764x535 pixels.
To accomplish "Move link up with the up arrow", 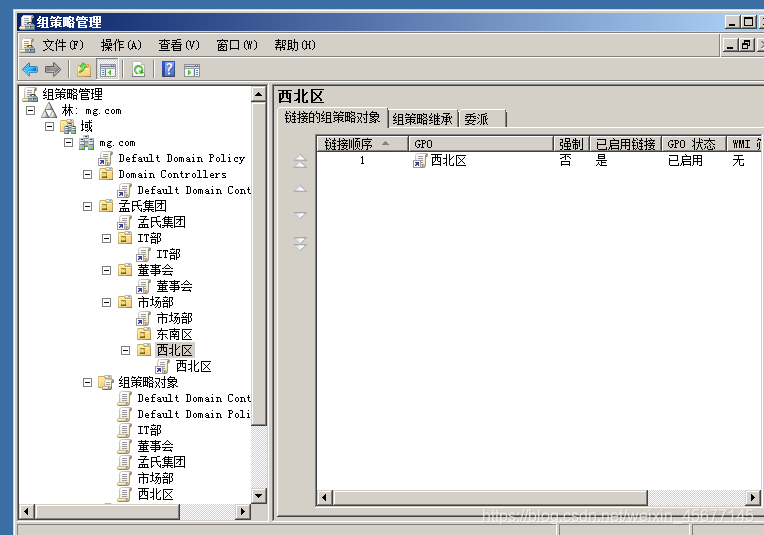I will 300,189.
